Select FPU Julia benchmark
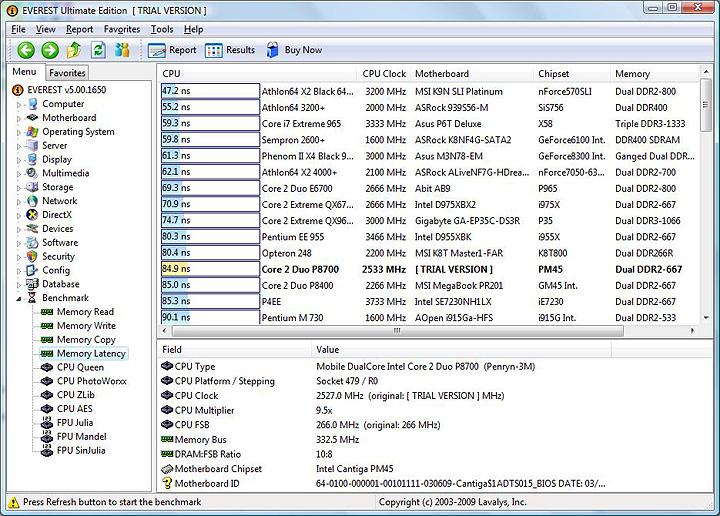The width and height of the screenshot is (720, 516). 74,423
